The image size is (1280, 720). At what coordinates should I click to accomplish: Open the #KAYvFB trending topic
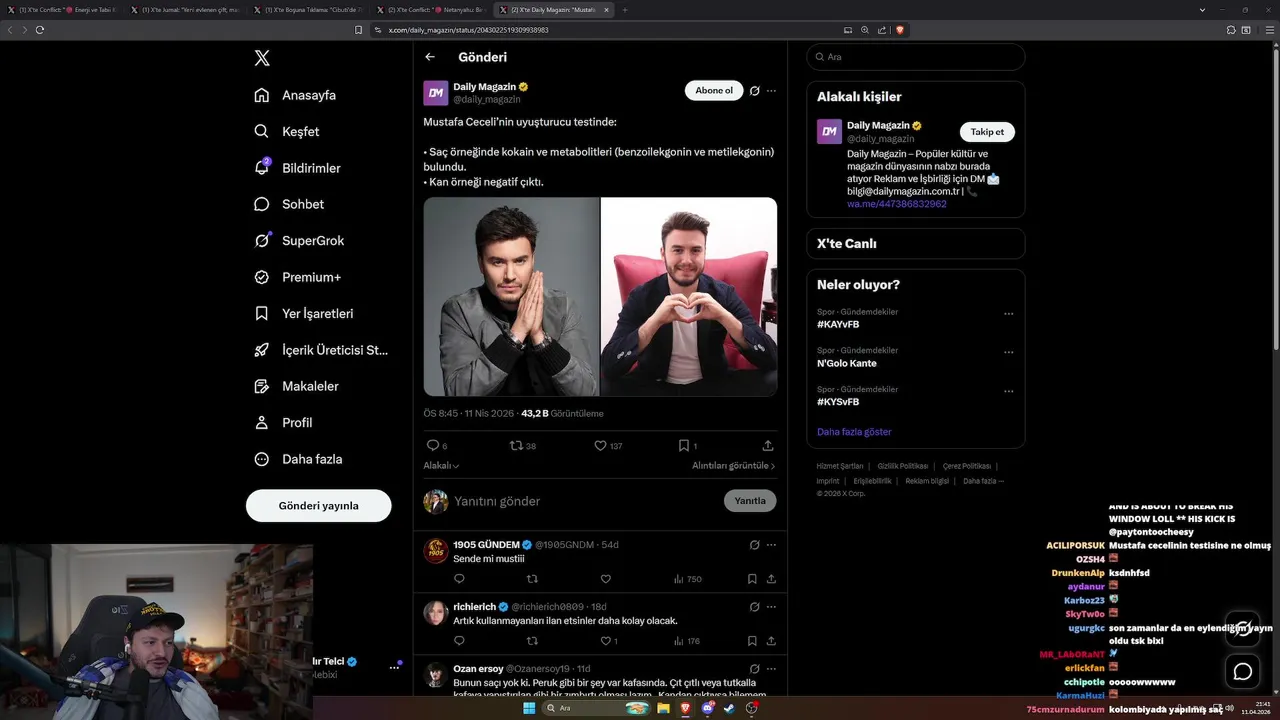tap(838, 325)
